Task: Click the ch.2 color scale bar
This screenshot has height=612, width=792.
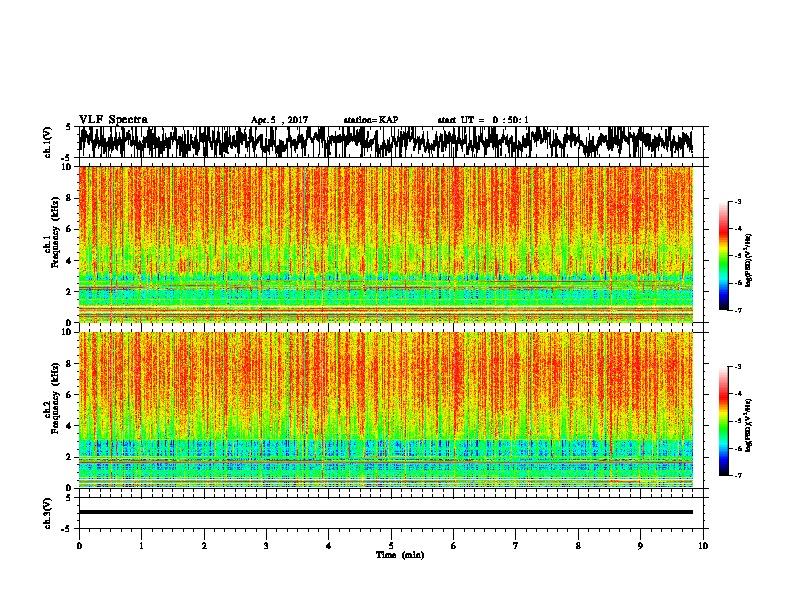Action: pyautogui.click(x=723, y=421)
